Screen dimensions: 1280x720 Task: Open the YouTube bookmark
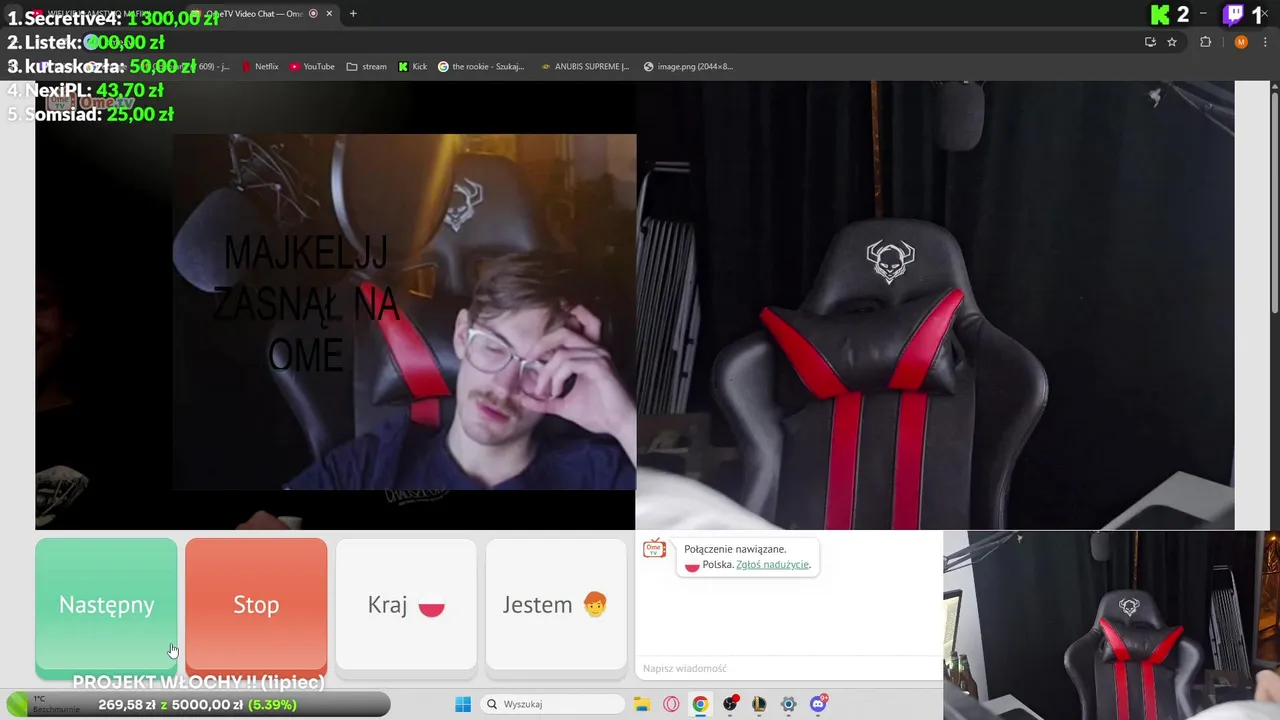(312, 67)
